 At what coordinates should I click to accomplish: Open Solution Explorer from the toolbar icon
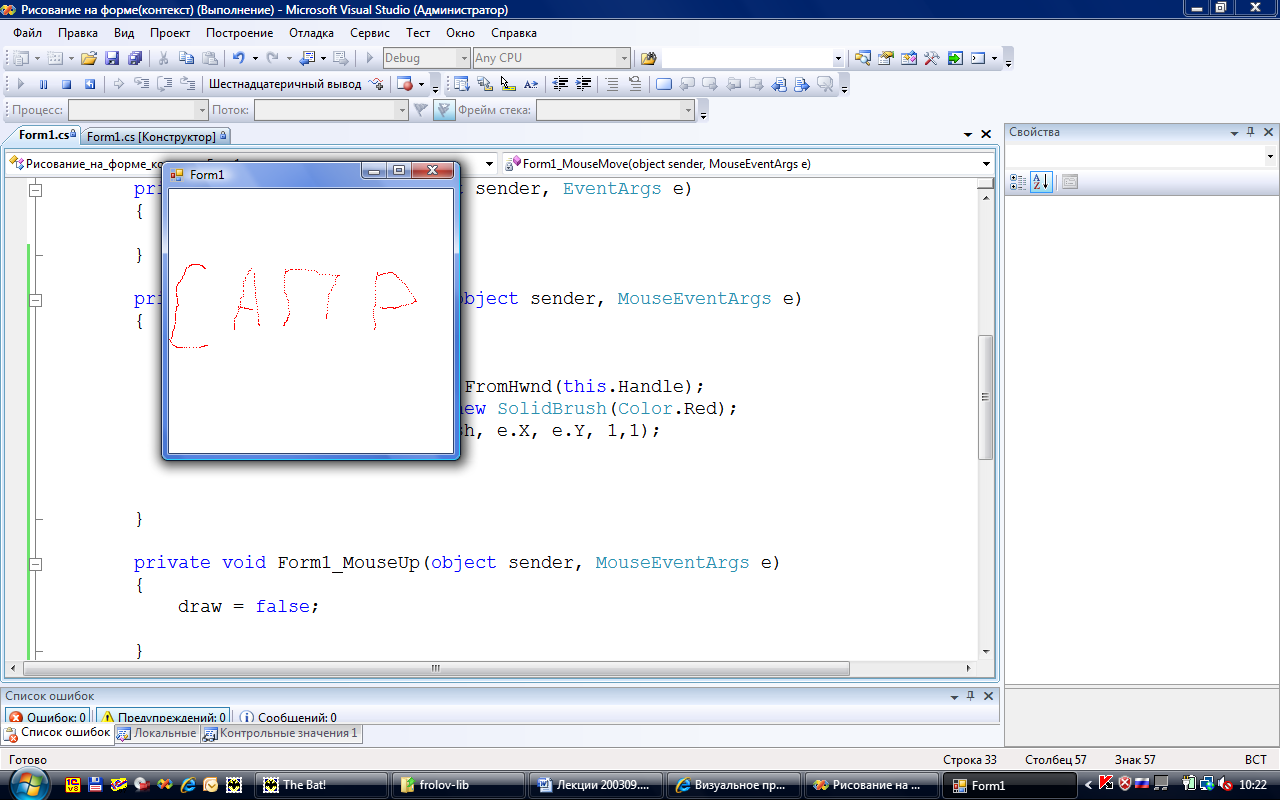click(863, 58)
